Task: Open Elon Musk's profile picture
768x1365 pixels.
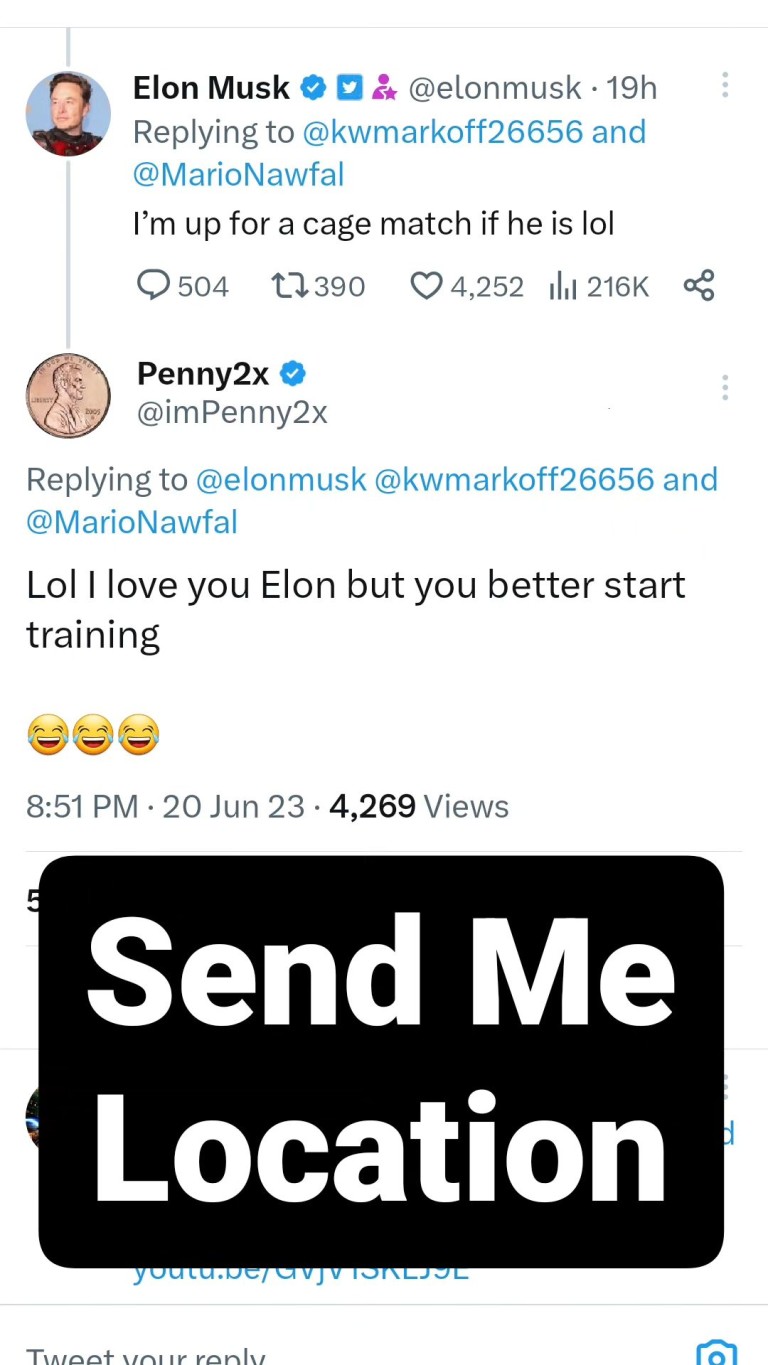Action: point(68,114)
